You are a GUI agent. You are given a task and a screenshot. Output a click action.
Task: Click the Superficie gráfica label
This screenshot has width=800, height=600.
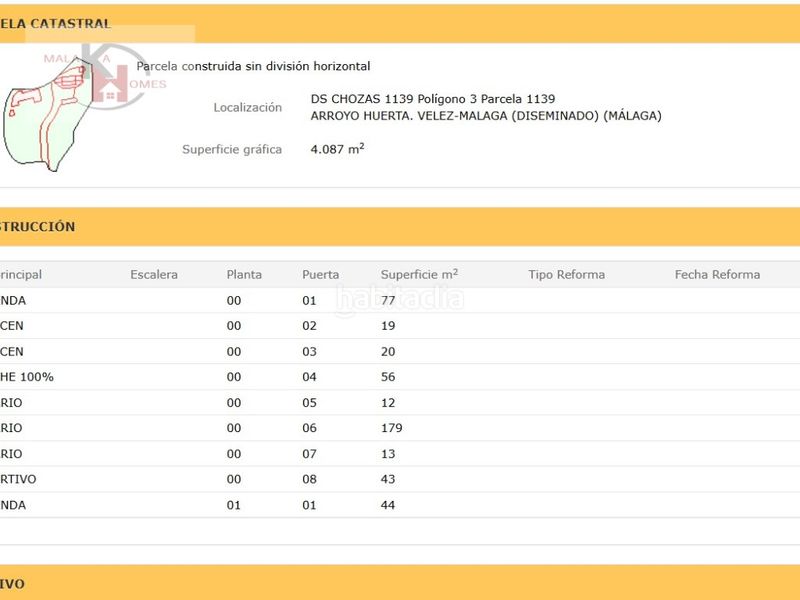coord(232,149)
